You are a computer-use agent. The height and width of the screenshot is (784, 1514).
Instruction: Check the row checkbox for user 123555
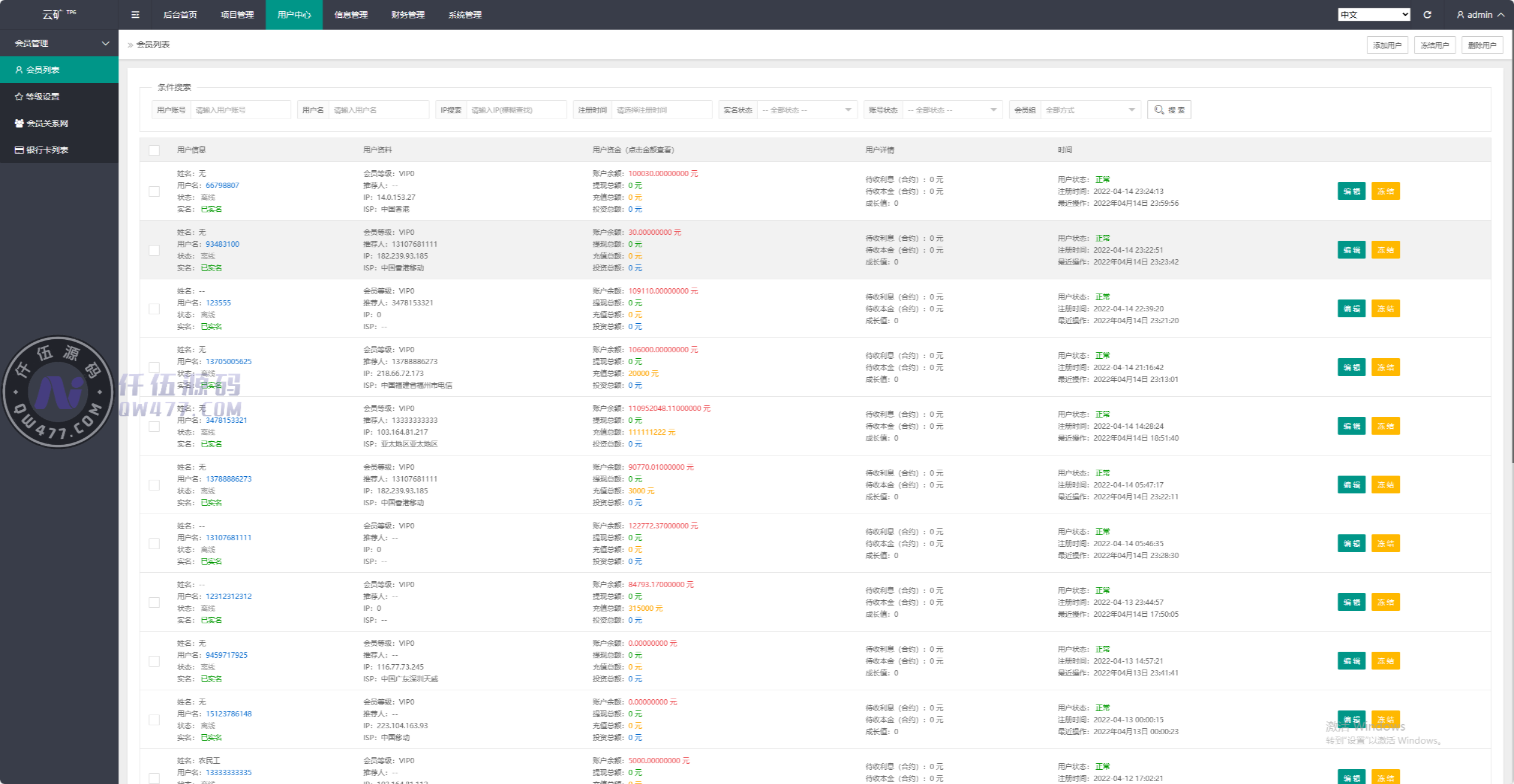pyautogui.click(x=154, y=308)
